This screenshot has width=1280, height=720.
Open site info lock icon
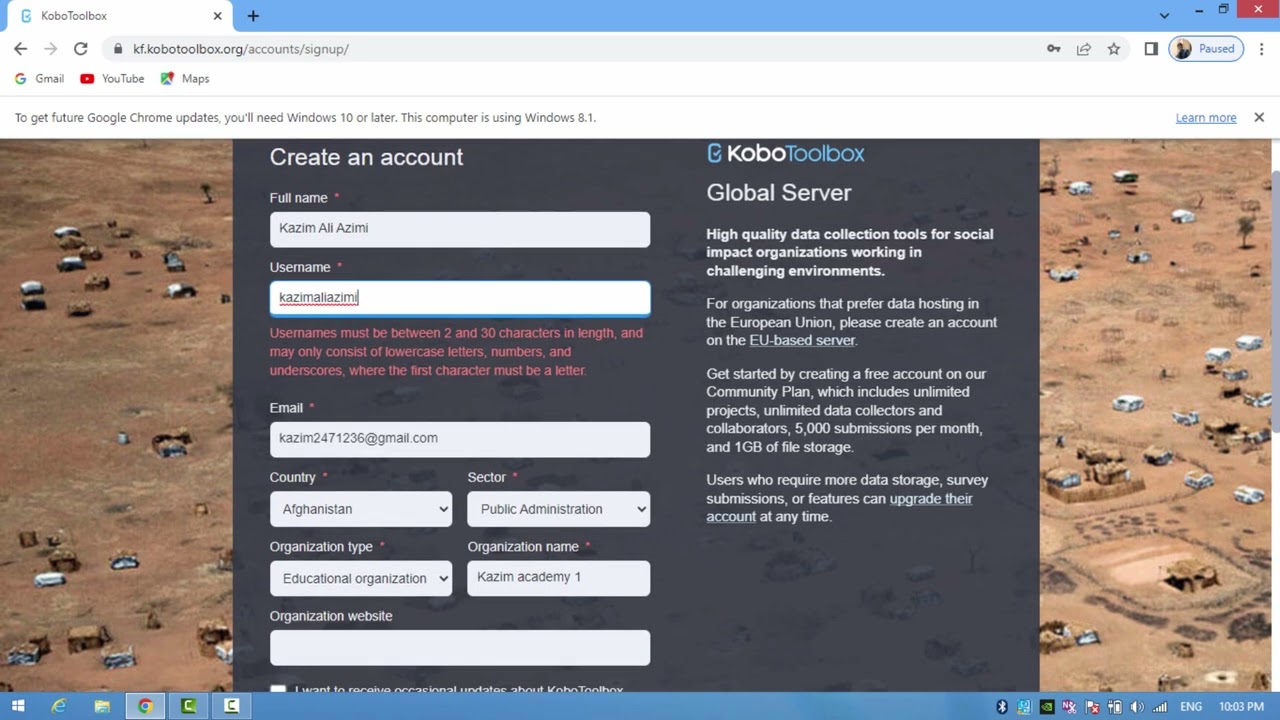[x=118, y=48]
